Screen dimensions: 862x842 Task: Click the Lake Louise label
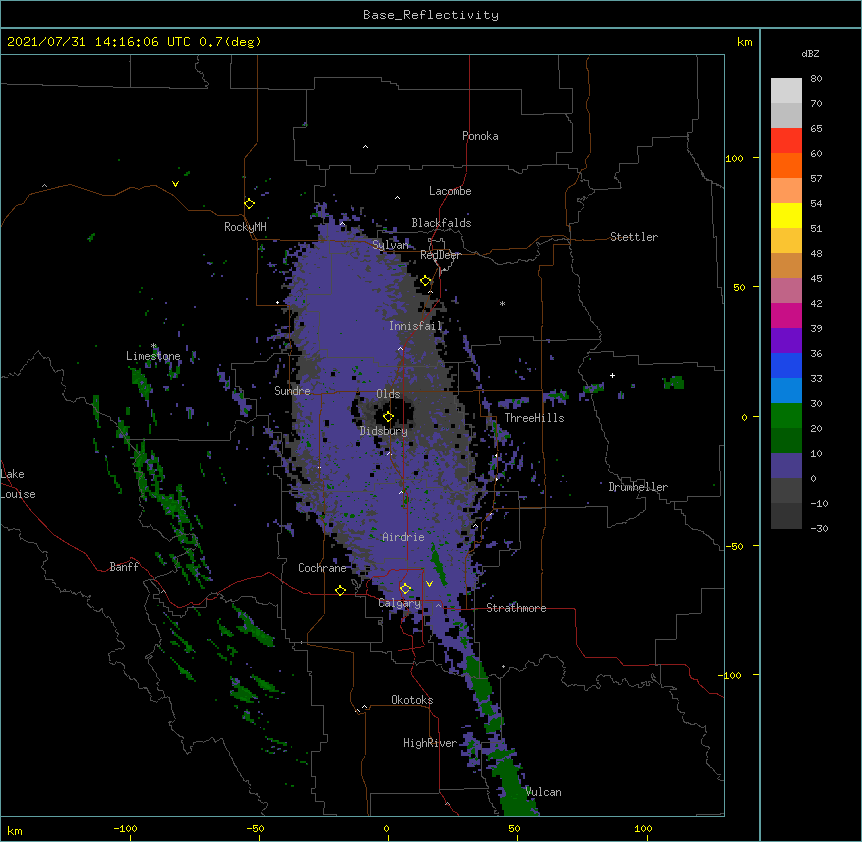tap(18, 484)
